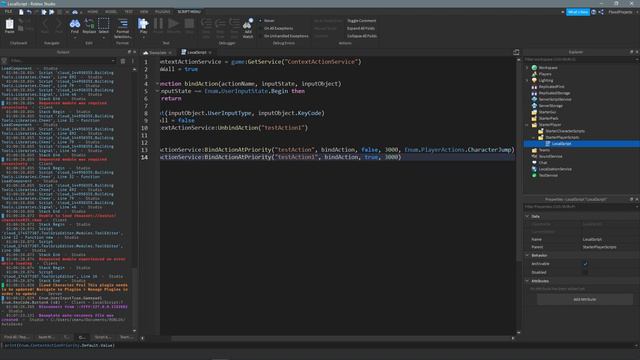Select ServerScriptService in the Explorer
This screenshot has height=360, width=640.
pyautogui.click(x=555, y=99)
